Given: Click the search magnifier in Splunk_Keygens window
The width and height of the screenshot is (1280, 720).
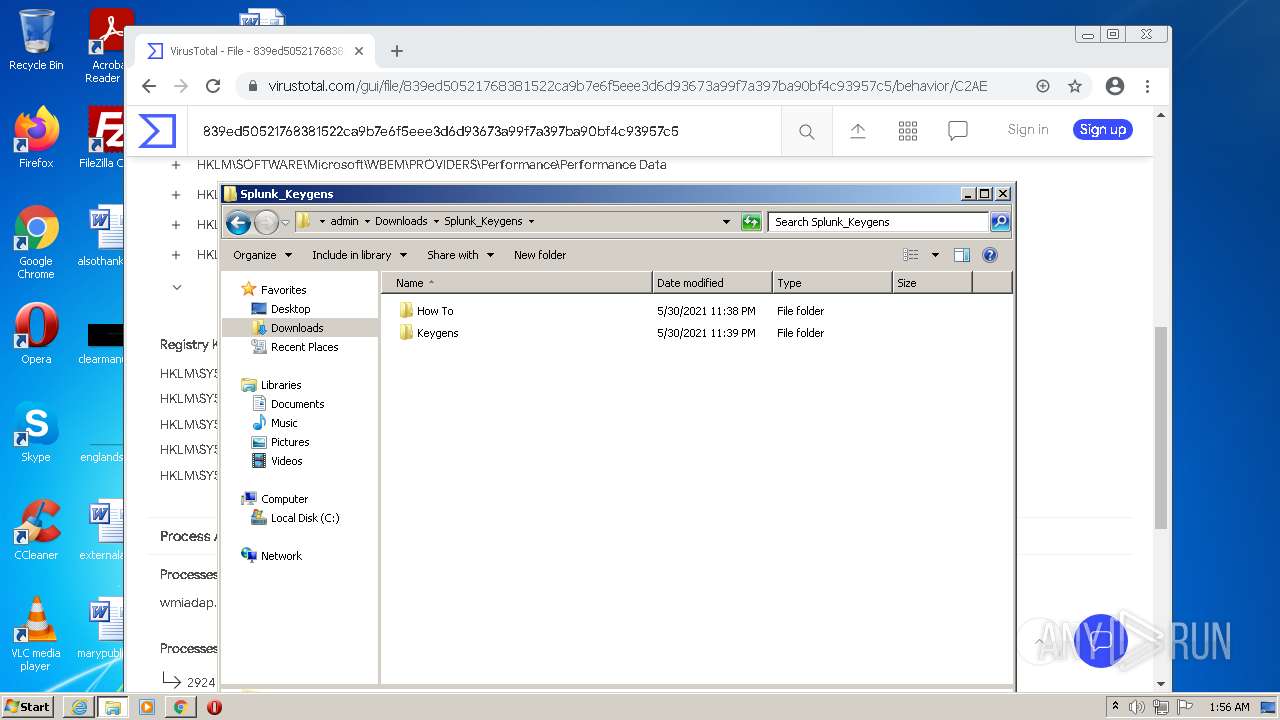Looking at the screenshot, I should point(1000,222).
